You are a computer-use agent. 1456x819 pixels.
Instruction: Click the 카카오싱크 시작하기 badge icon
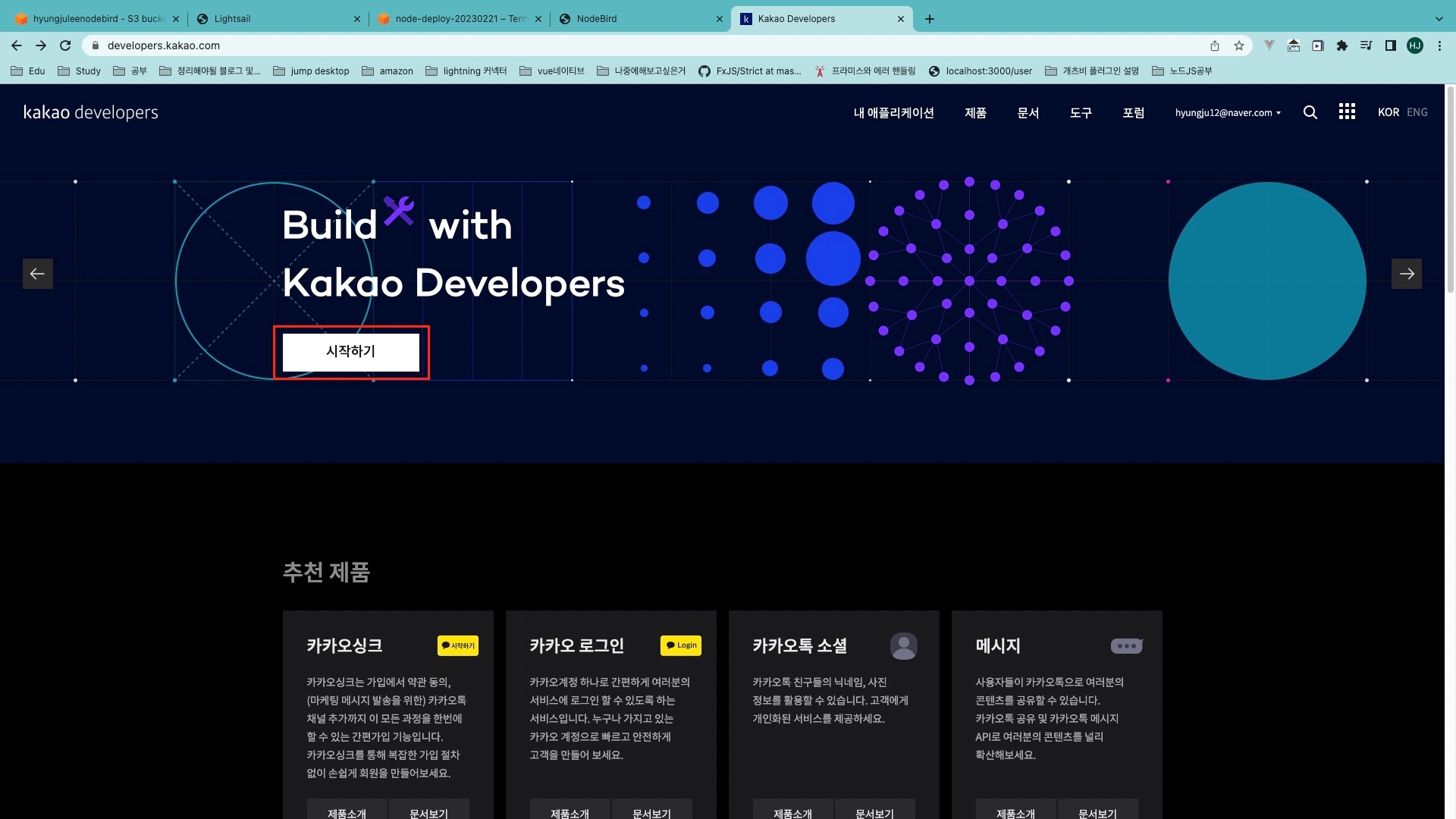pos(458,645)
